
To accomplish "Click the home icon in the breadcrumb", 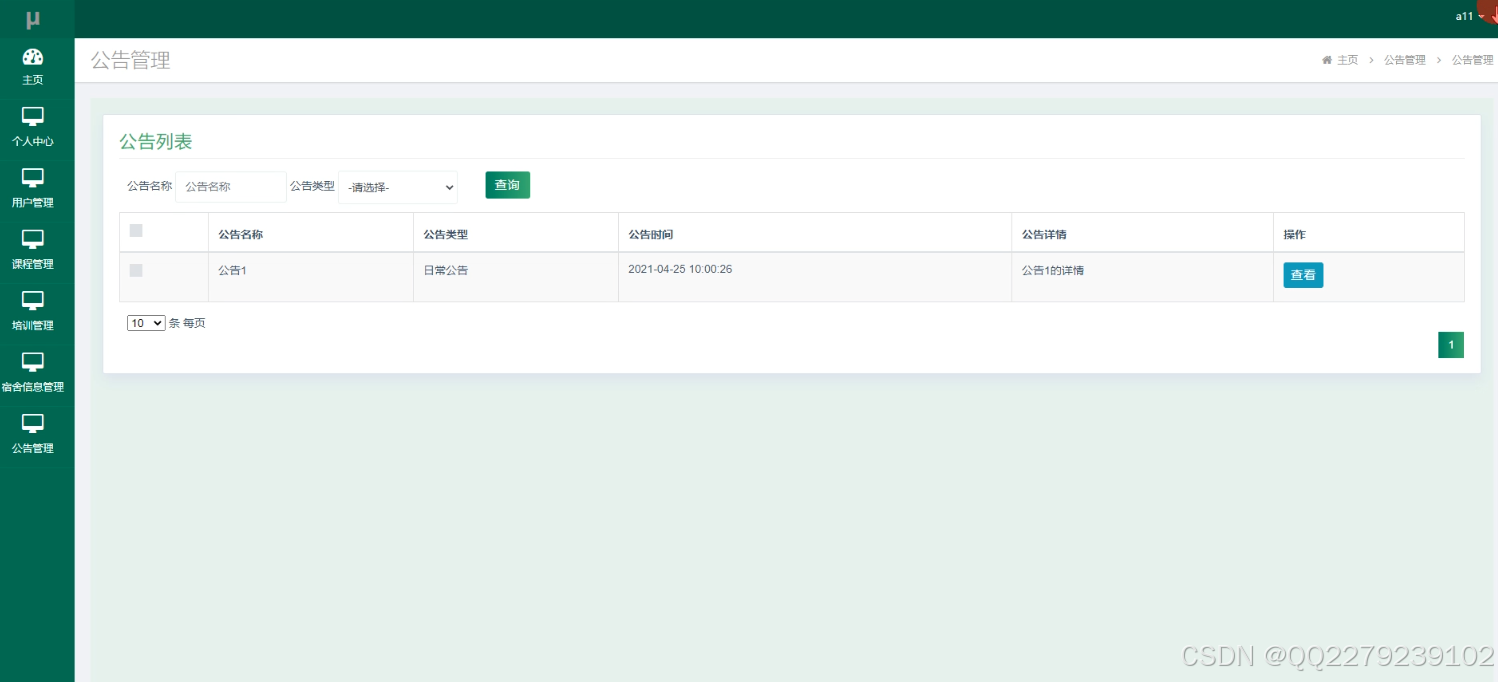I will click(1329, 59).
